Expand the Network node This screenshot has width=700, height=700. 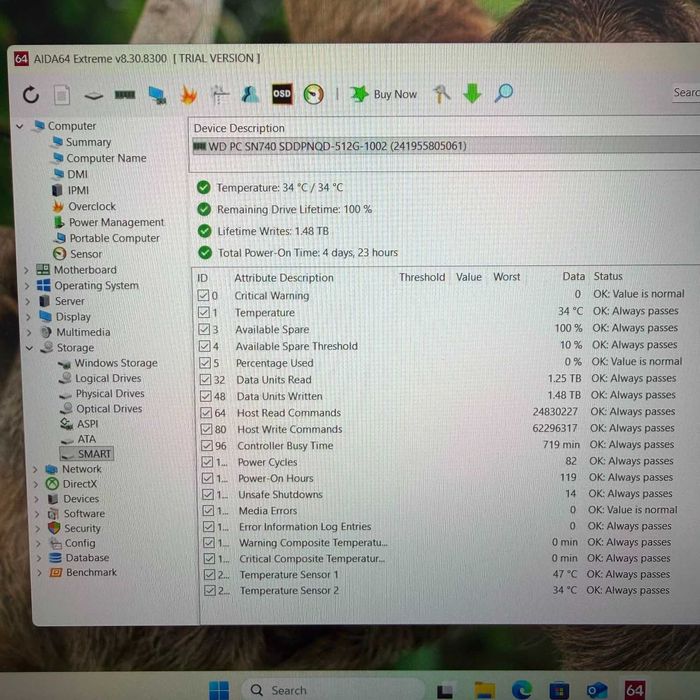(x=35, y=469)
